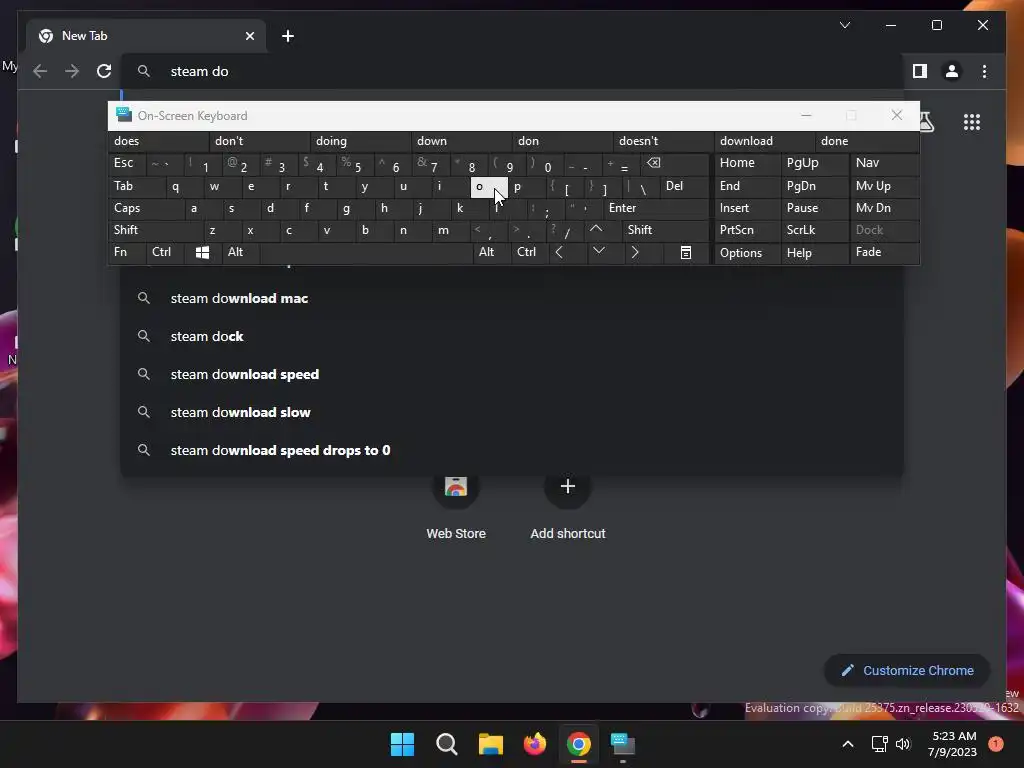This screenshot has height=768, width=1024.
Task: Open the Google apps grid icon
Action: (972, 122)
